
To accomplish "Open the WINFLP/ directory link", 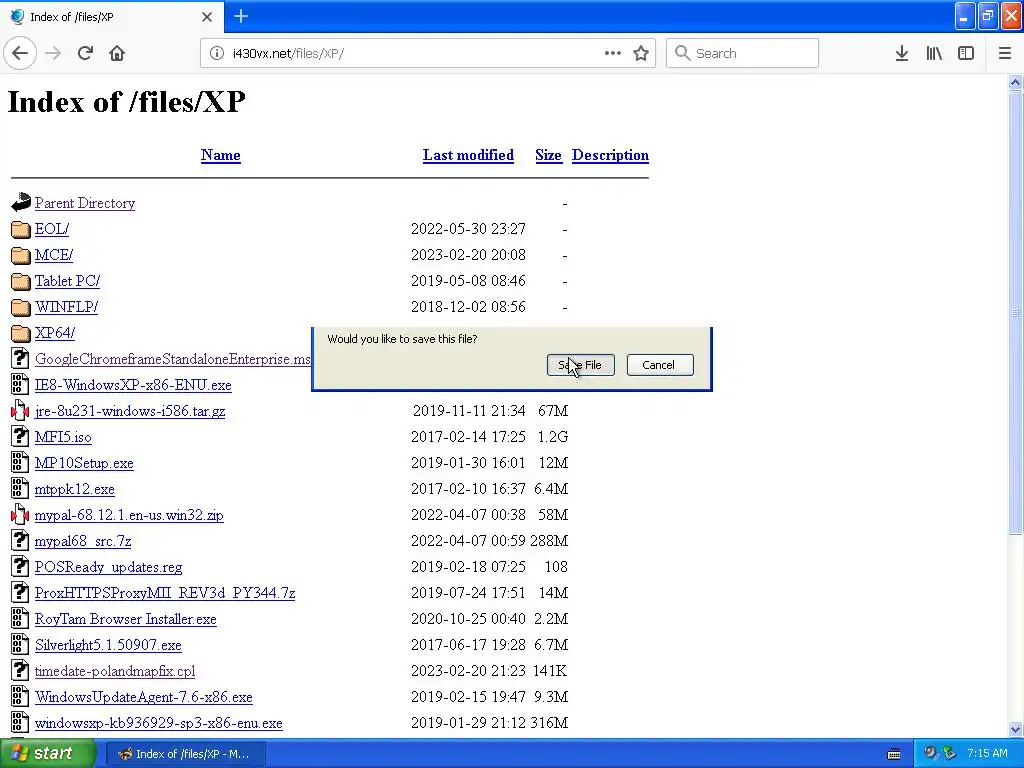I will click(x=67, y=307).
